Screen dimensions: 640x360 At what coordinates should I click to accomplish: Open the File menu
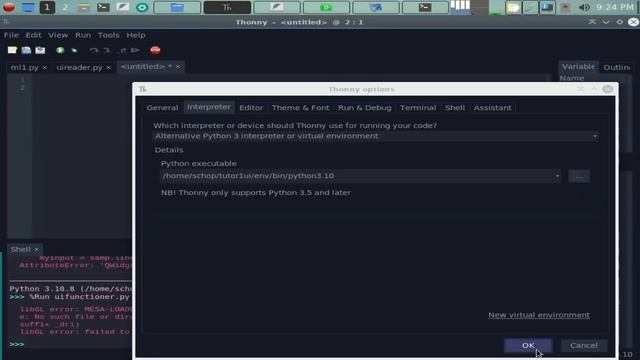(11, 35)
